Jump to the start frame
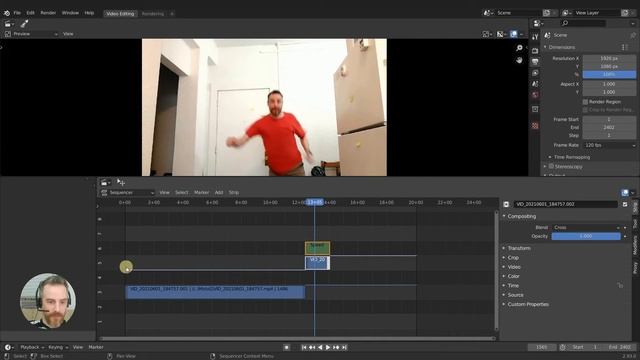 [x=304, y=347]
